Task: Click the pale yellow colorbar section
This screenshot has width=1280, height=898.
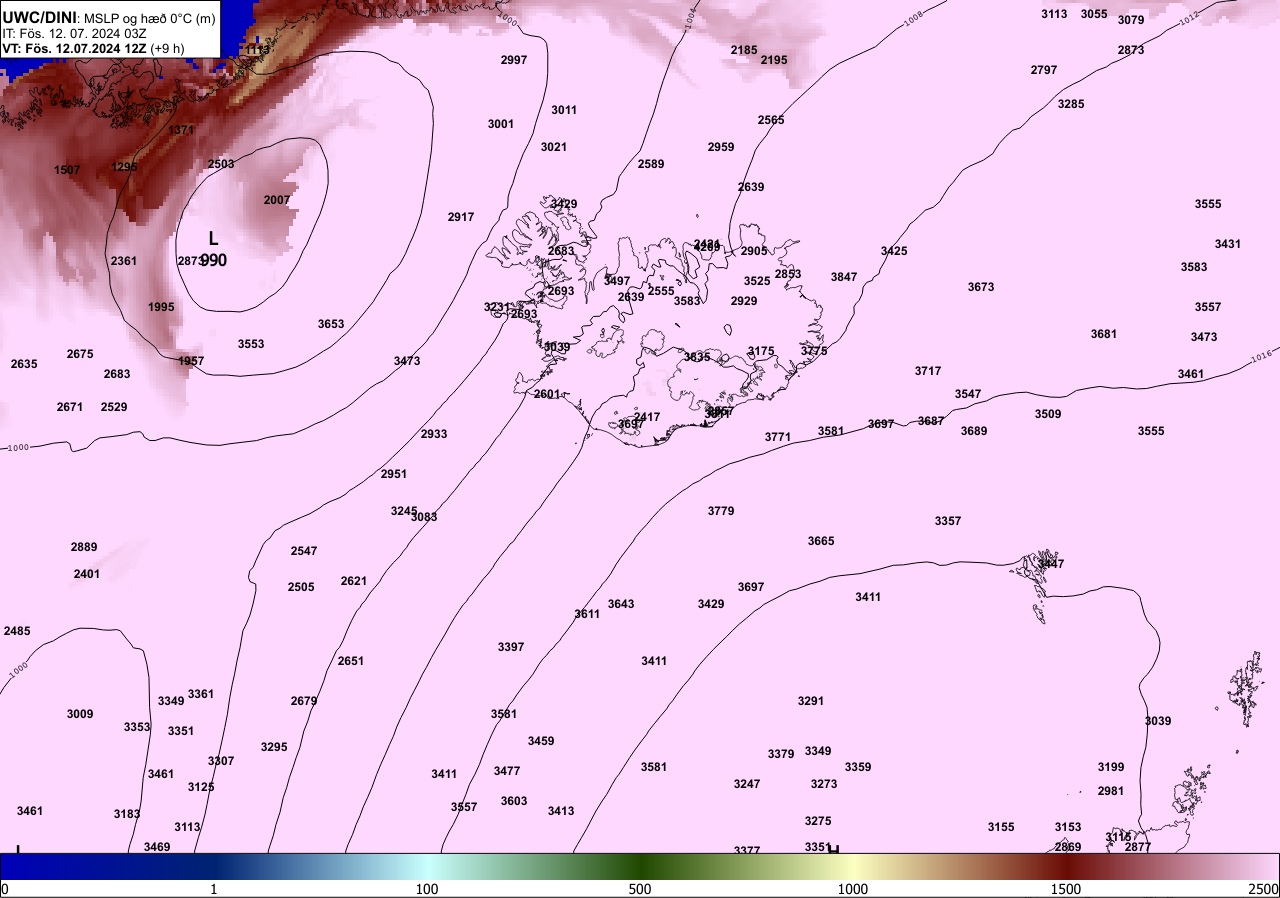Action: (x=853, y=866)
